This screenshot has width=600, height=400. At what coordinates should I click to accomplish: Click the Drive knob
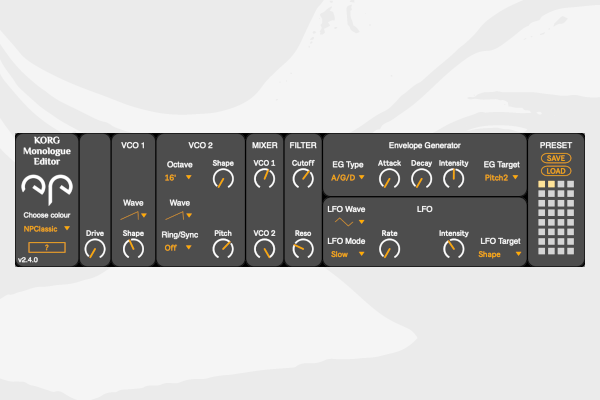(95, 252)
